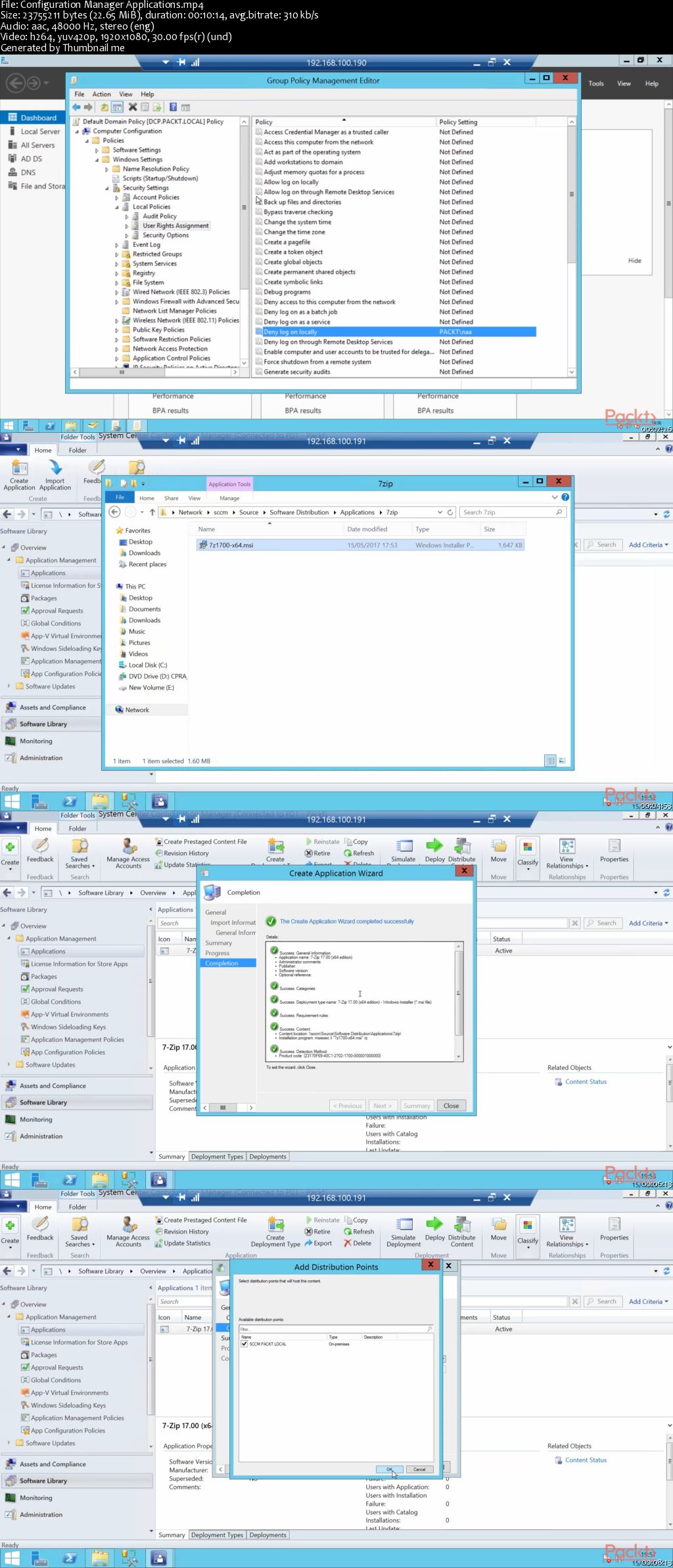Select Local Disk (C:) in 7zip navigation pane
The height and width of the screenshot is (1568, 673).
[x=148, y=665]
